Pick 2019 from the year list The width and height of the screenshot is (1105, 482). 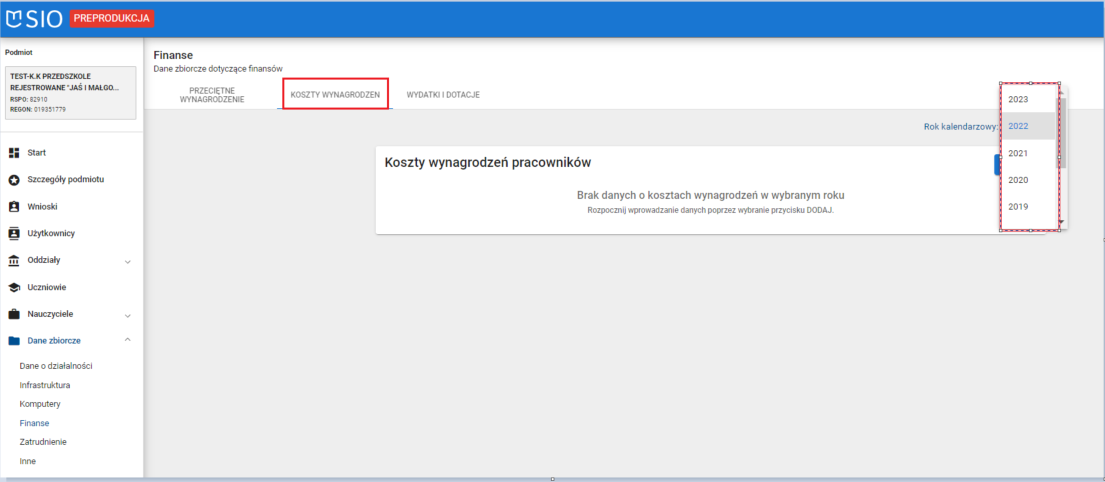coord(1018,207)
